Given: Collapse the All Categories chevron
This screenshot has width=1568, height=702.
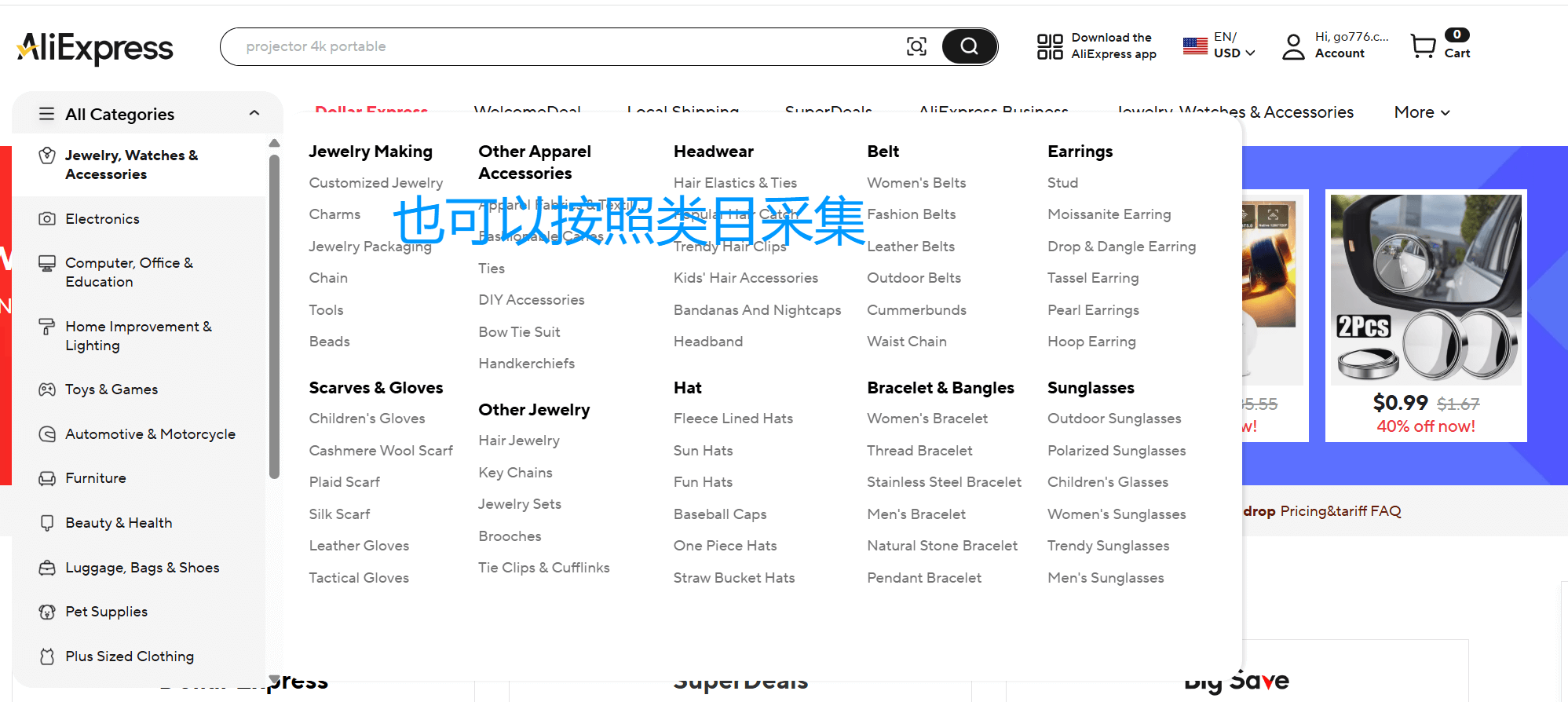Looking at the screenshot, I should tap(254, 113).
